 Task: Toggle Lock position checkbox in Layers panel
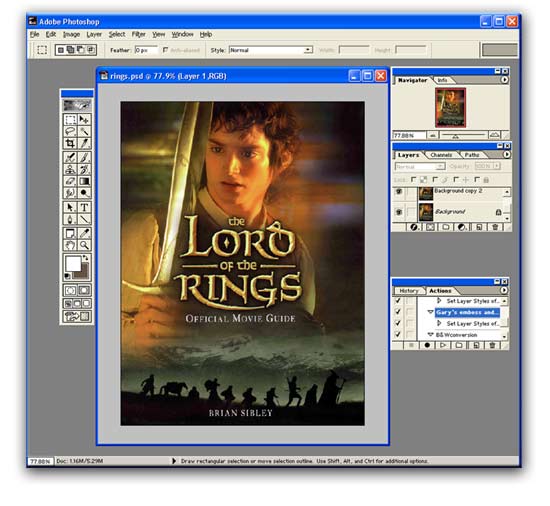pyautogui.click(x=456, y=180)
